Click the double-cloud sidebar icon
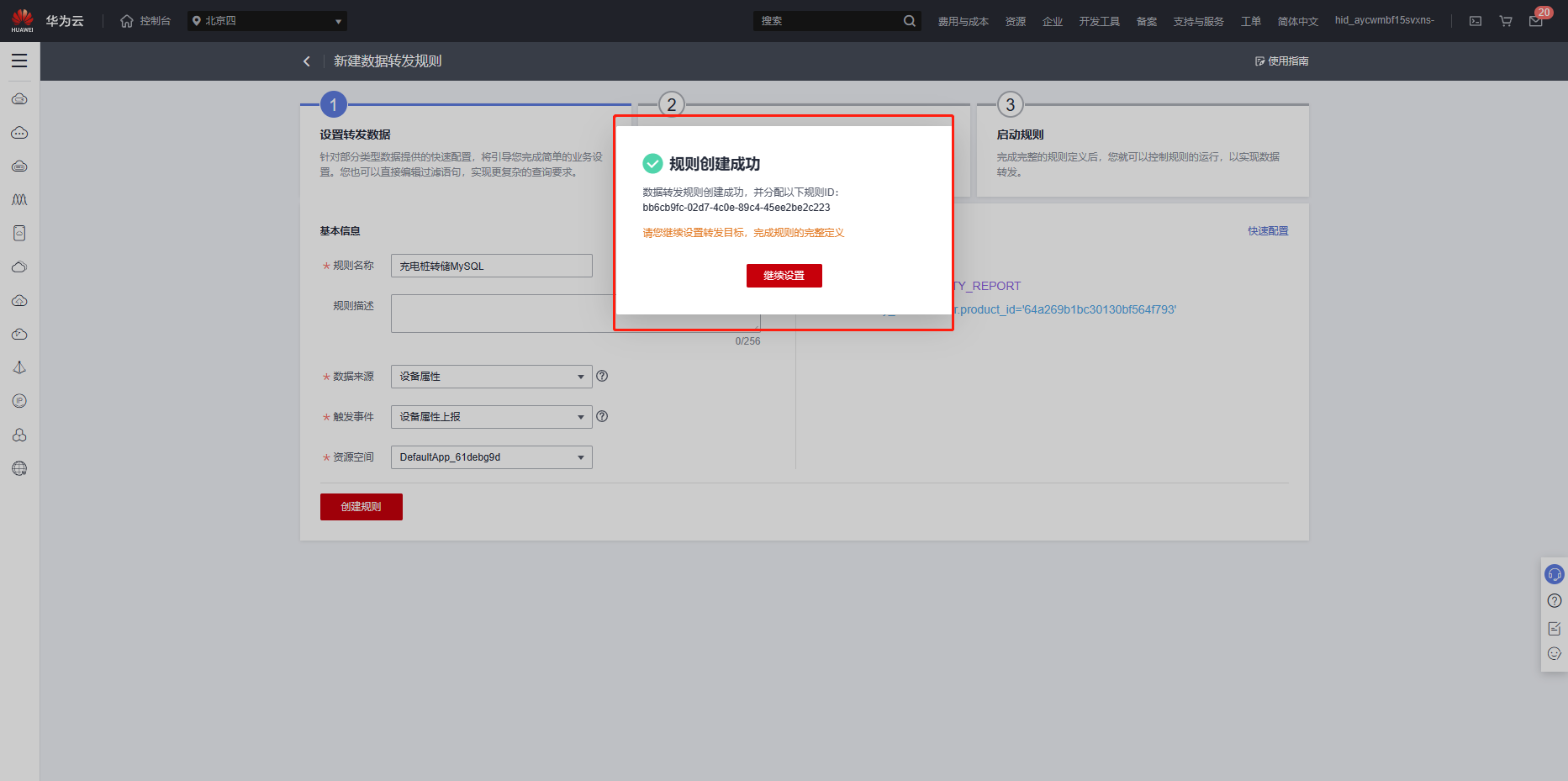Viewport: 1568px width, 781px height. (19, 267)
